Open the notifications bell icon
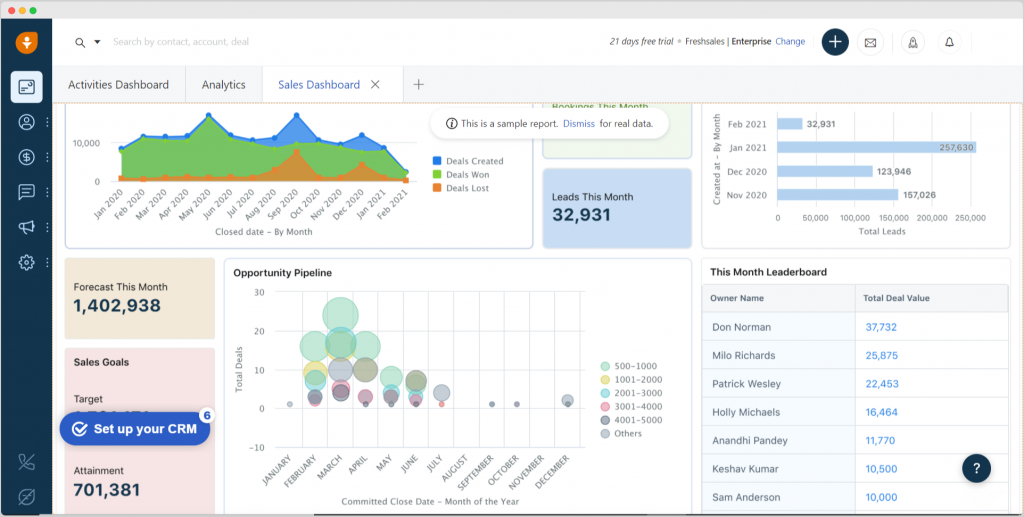This screenshot has height=517, width=1024. 950,42
